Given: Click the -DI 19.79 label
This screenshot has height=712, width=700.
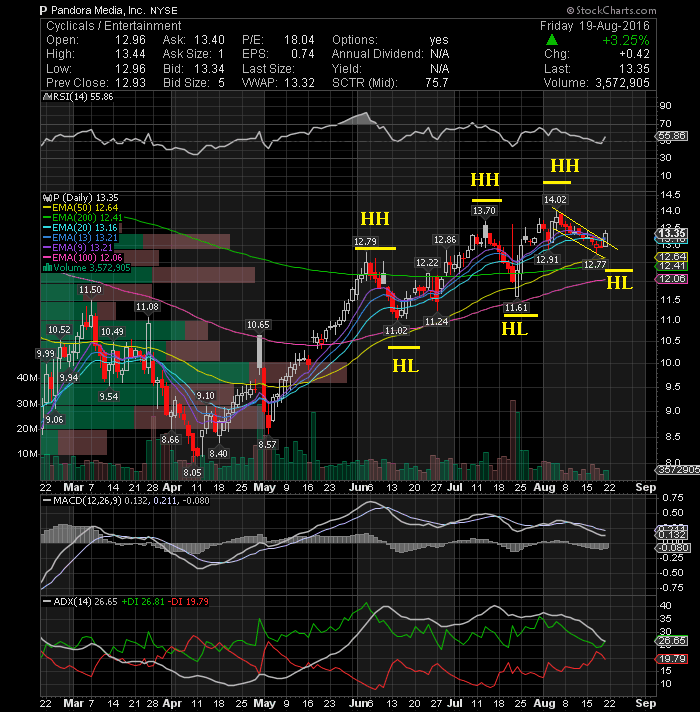Looking at the screenshot, I should tap(188, 602).
